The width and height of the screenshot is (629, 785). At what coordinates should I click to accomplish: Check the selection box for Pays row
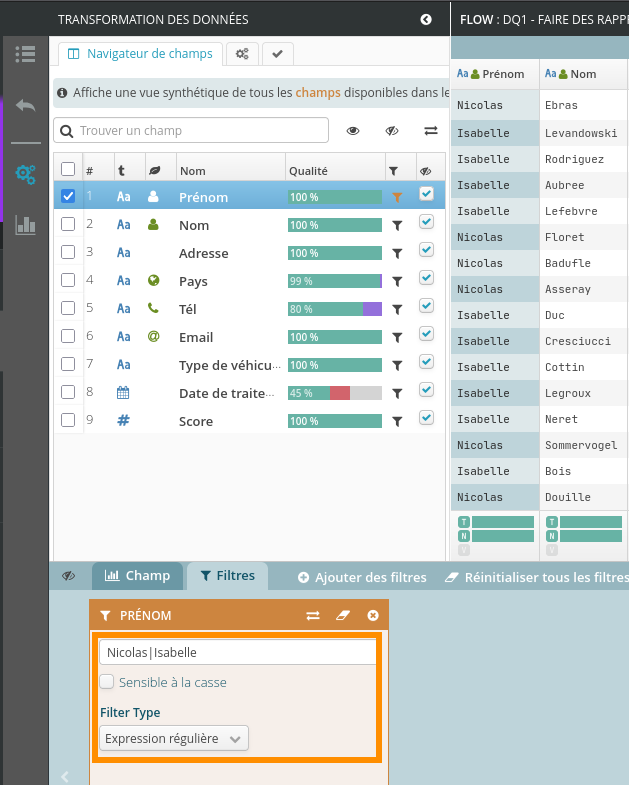(68, 281)
